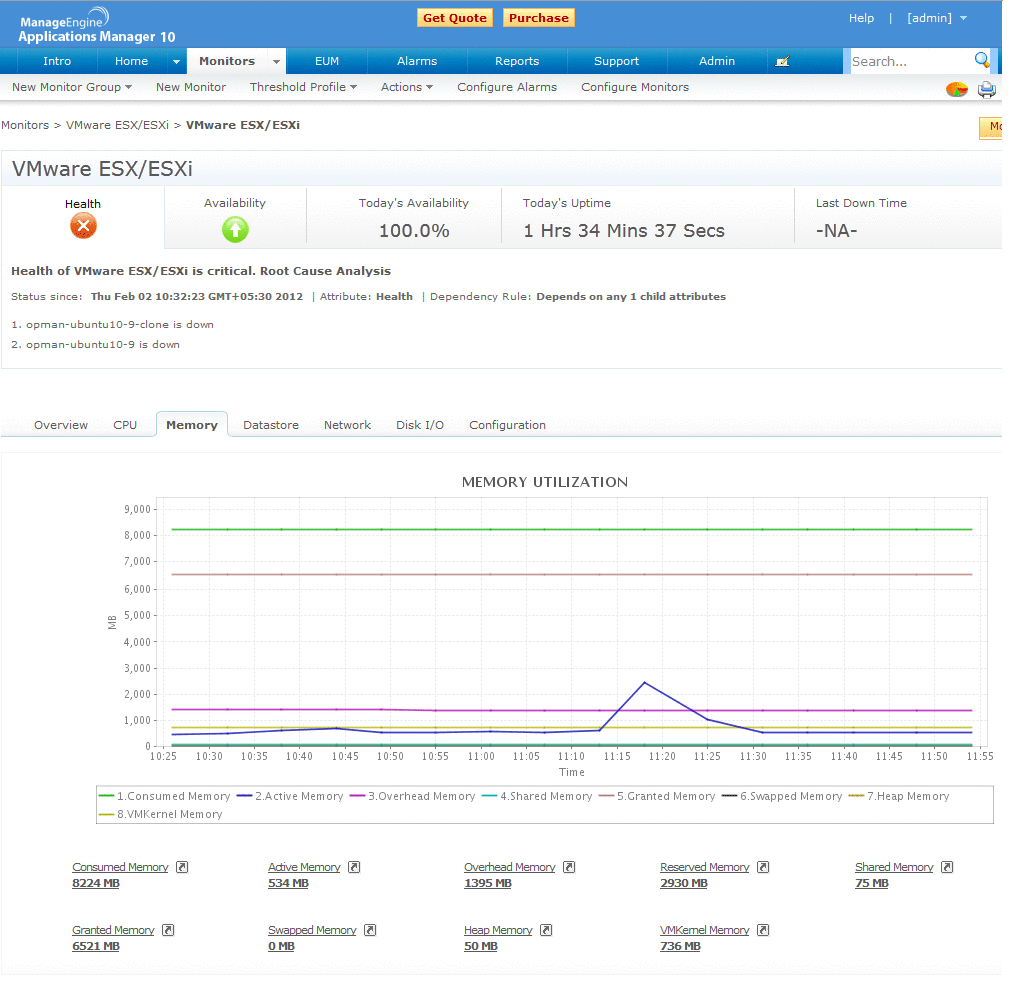Select the Memory tab
Viewport: 1014px width, 1002px height.
point(191,425)
